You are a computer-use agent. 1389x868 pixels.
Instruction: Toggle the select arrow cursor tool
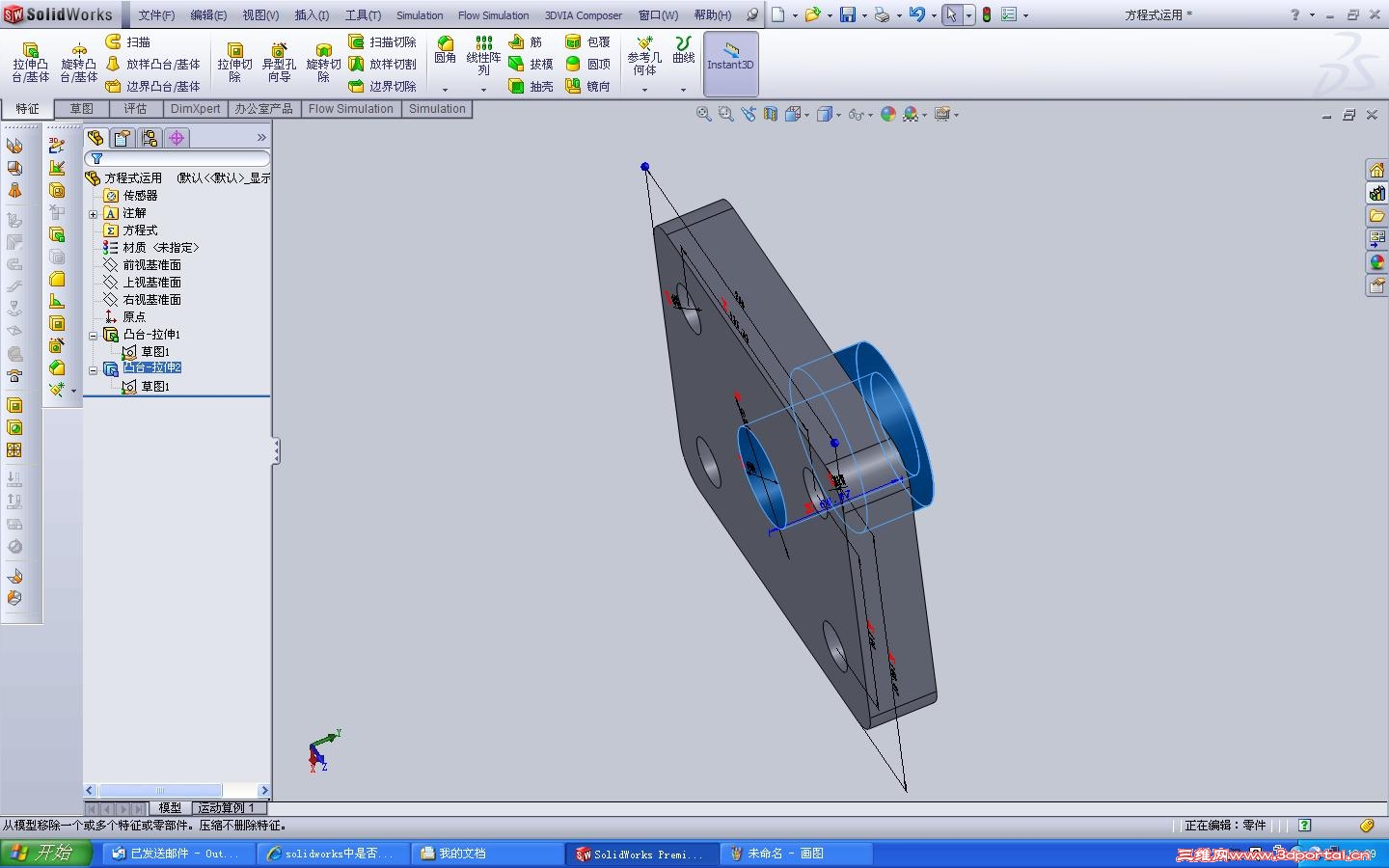[952, 14]
